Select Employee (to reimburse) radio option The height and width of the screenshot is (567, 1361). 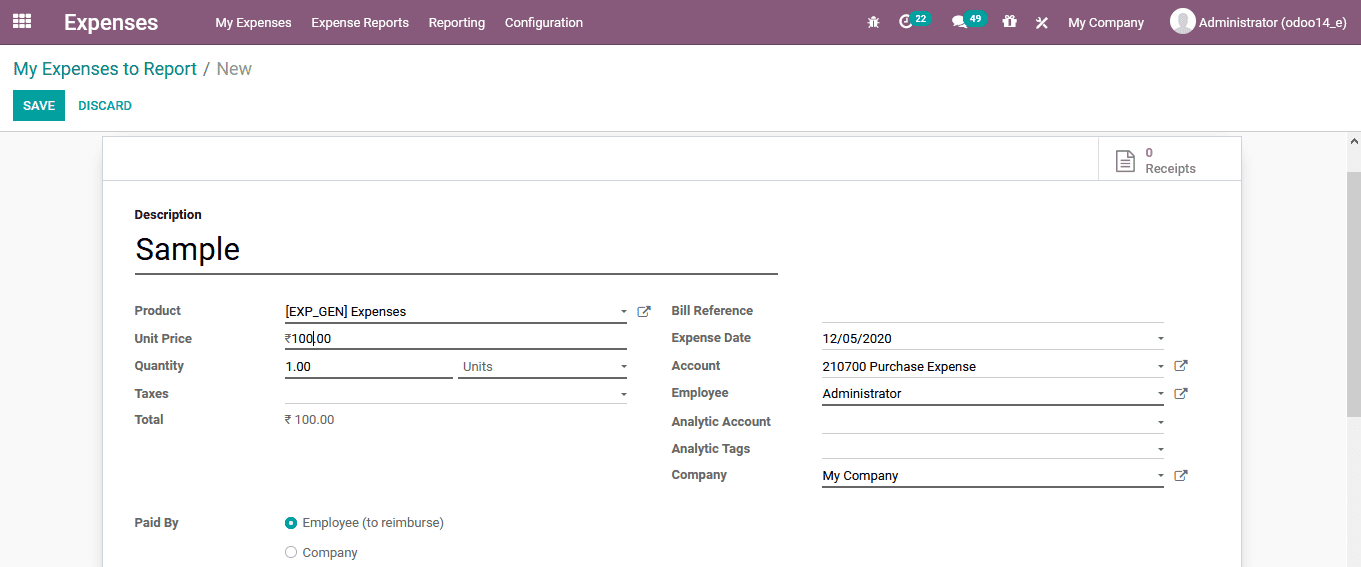[291, 523]
